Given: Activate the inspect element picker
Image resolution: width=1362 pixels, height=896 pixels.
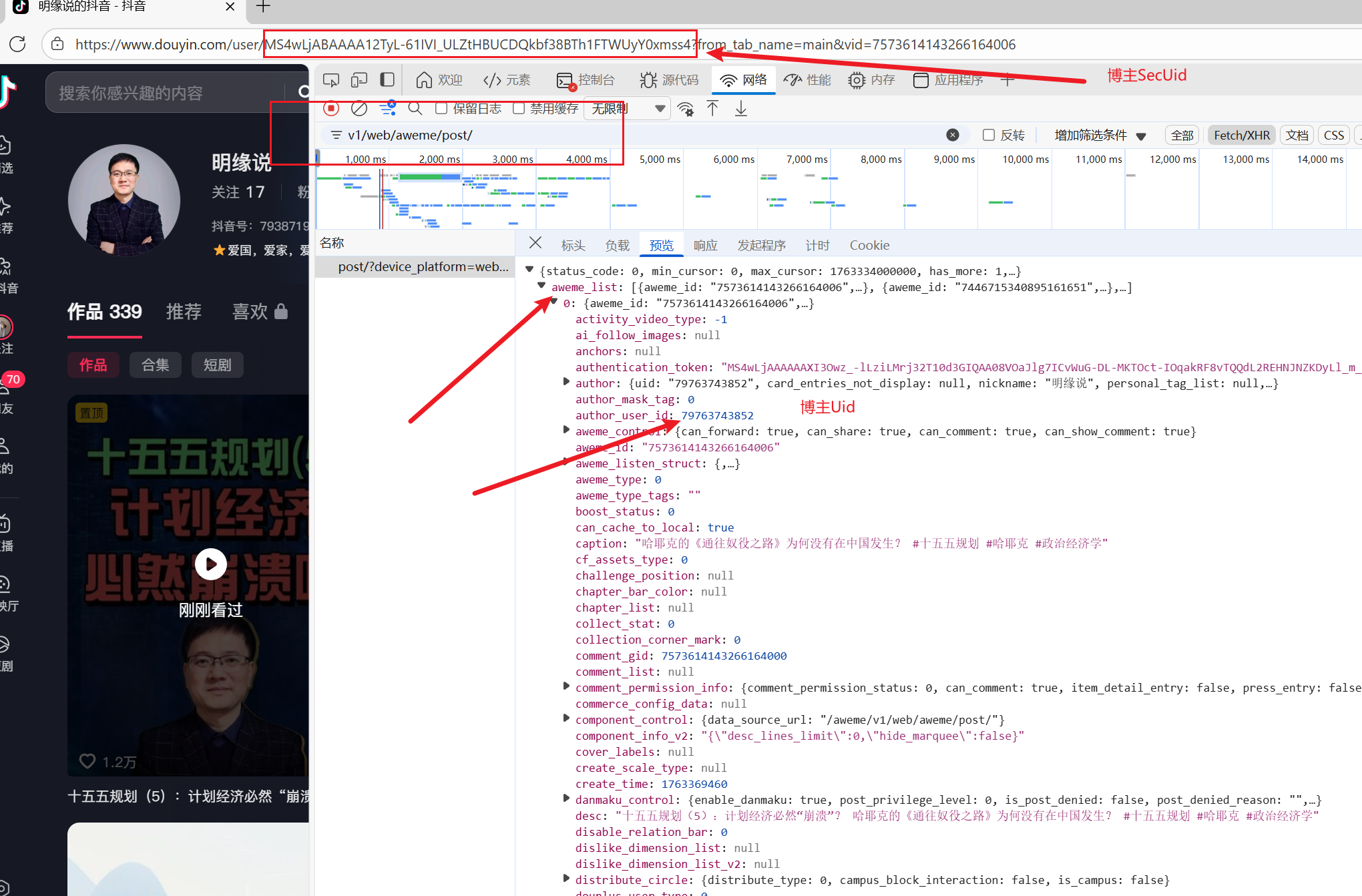Looking at the screenshot, I should pyautogui.click(x=331, y=80).
